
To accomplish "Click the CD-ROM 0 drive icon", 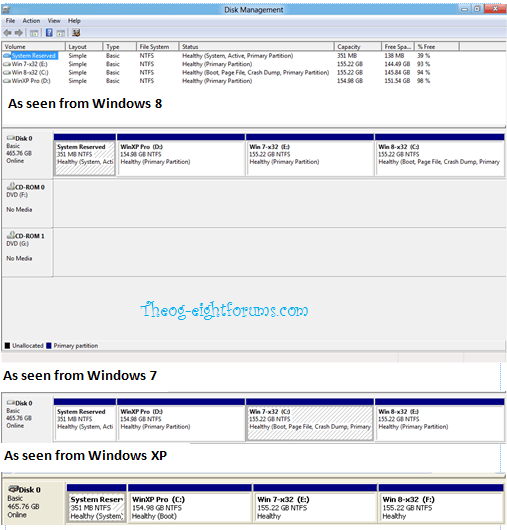I will (x=11, y=186).
